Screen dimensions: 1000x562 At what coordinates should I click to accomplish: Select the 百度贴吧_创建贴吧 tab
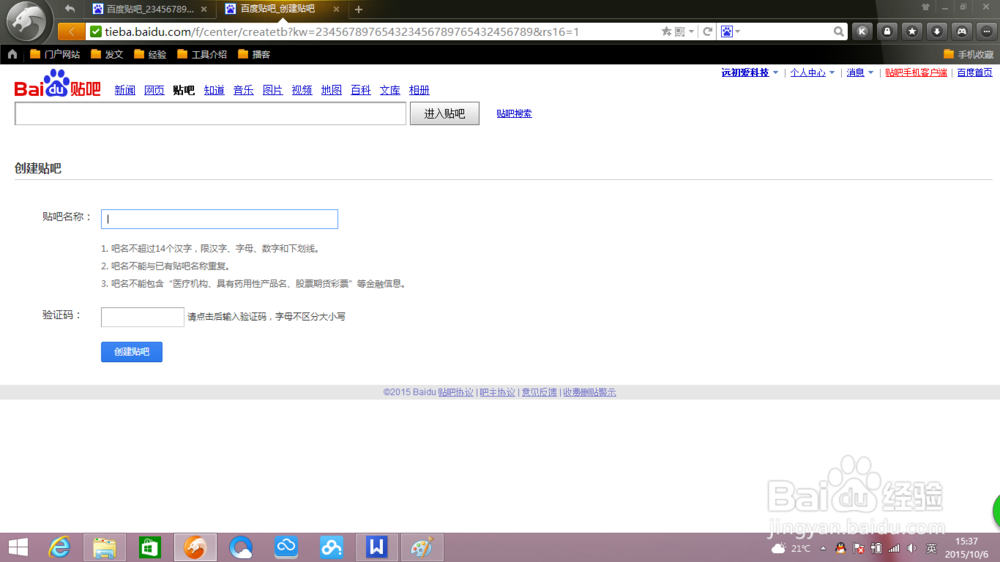click(x=278, y=9)
